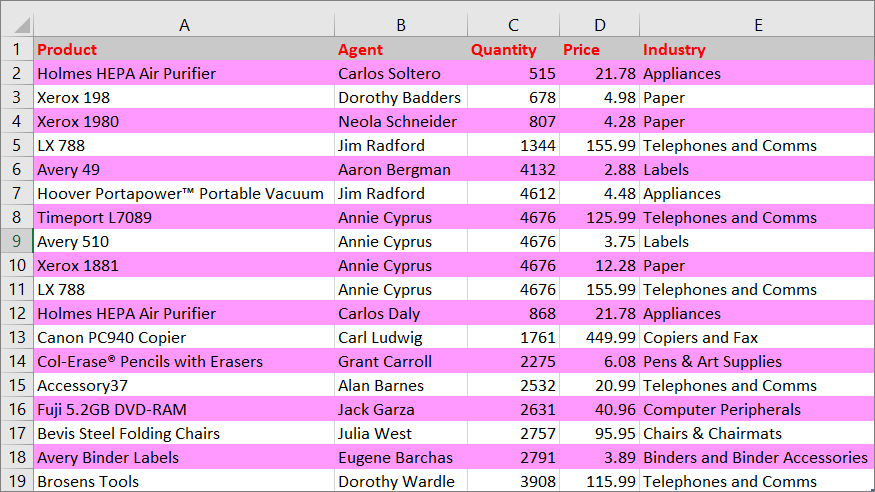
Task: Click agent Jack Garza cell
Action: pyautogui.click(x=401, y=409)
